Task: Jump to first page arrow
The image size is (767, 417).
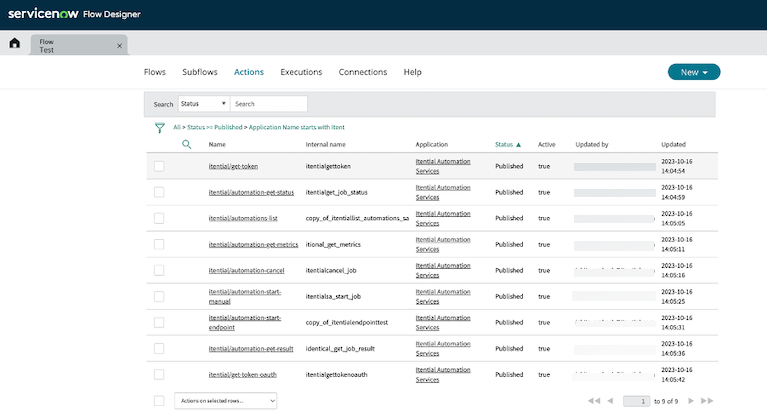Action: 594,401
